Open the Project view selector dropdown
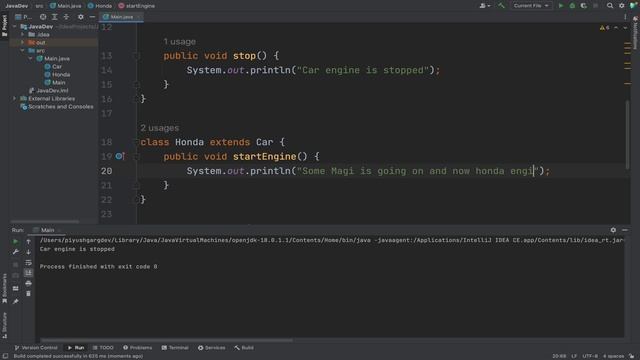The width and height of the screenshot is (640, 360). [23, 17]
